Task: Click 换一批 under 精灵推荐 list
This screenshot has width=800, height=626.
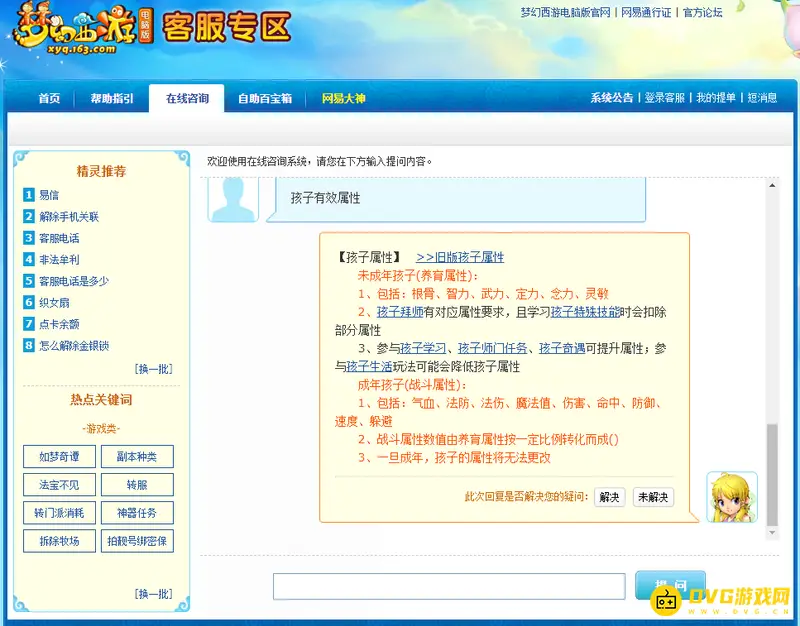Action: (x=154, y=368)
